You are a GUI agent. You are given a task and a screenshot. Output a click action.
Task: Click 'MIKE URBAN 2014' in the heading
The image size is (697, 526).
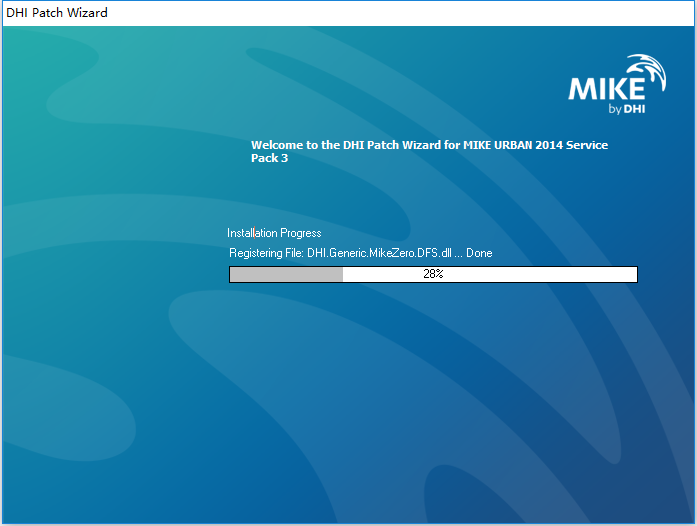pyautogui.click(x=513, y=145)
